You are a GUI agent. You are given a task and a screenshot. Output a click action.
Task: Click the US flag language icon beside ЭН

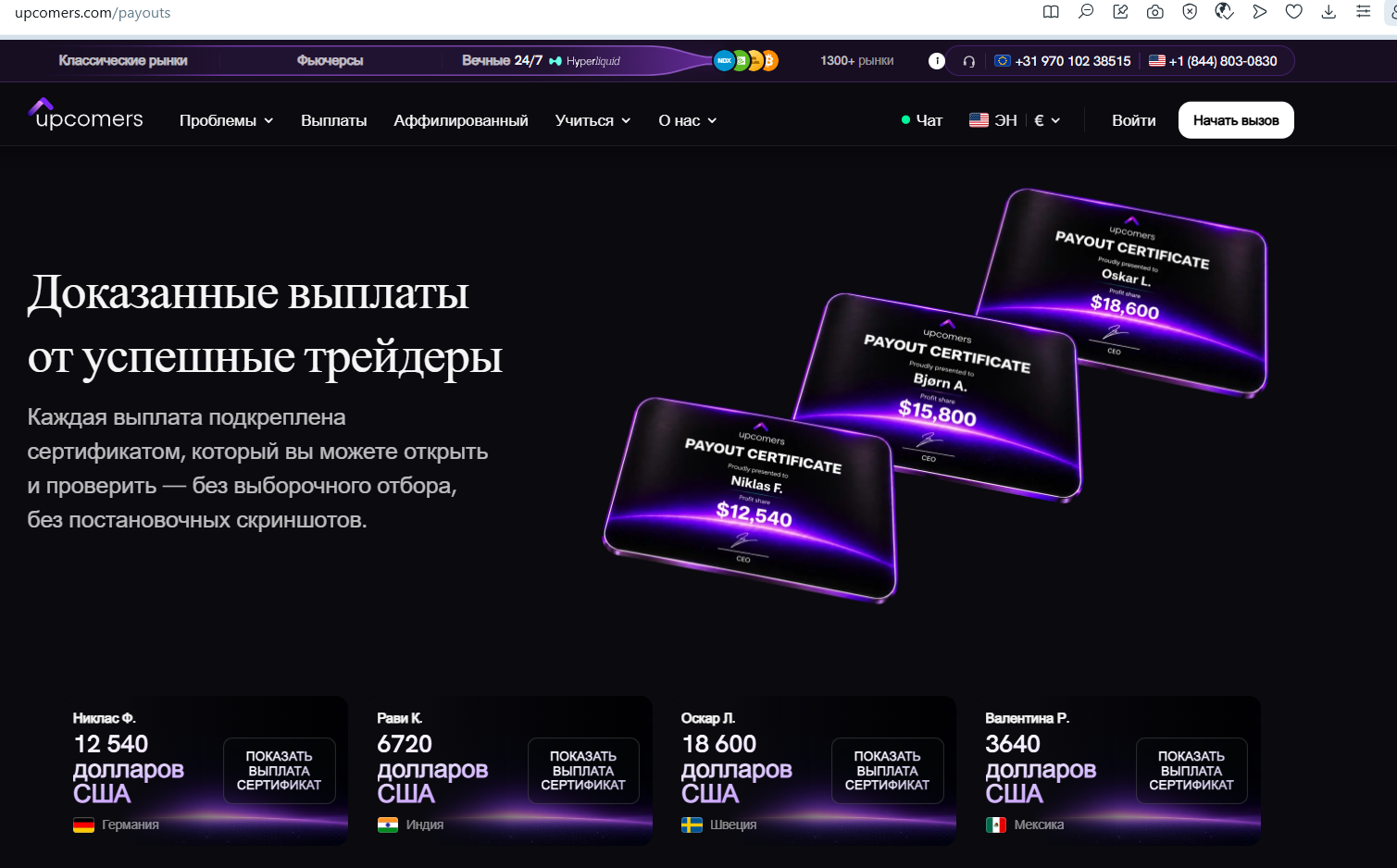(x=979, y=120)
